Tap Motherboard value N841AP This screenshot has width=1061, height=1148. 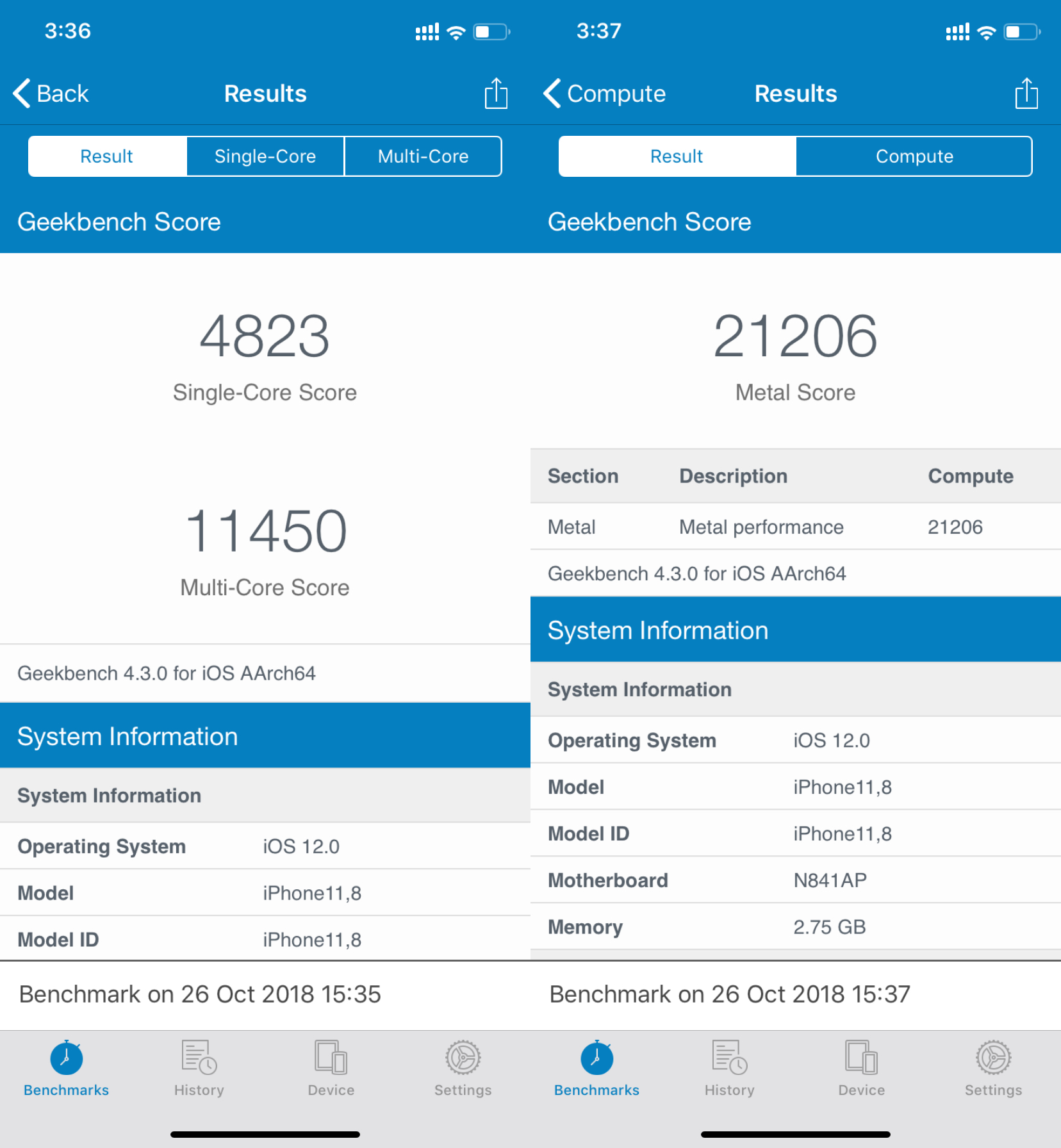click(830, 880)
